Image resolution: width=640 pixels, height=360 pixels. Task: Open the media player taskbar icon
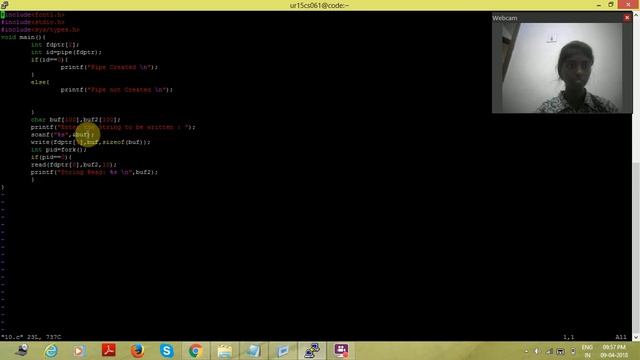(80, 351)
